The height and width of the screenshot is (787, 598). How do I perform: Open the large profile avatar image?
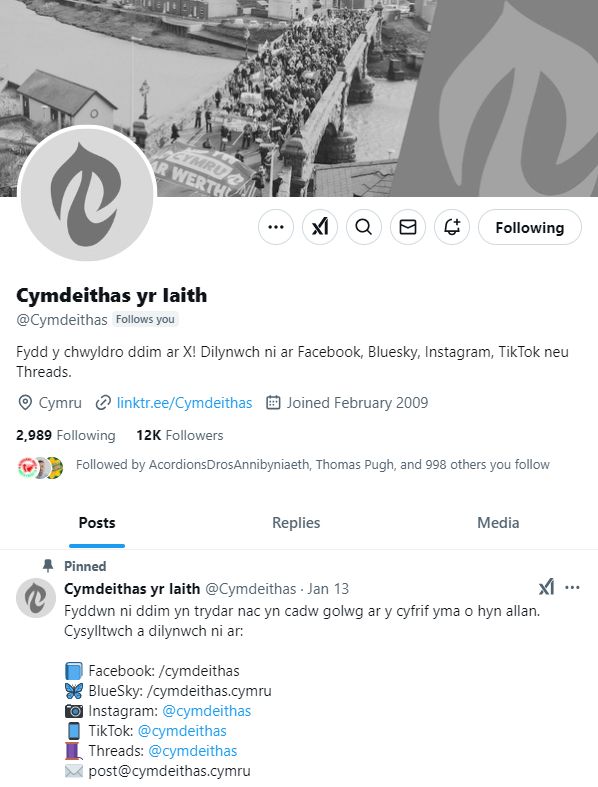pos(87,194)
